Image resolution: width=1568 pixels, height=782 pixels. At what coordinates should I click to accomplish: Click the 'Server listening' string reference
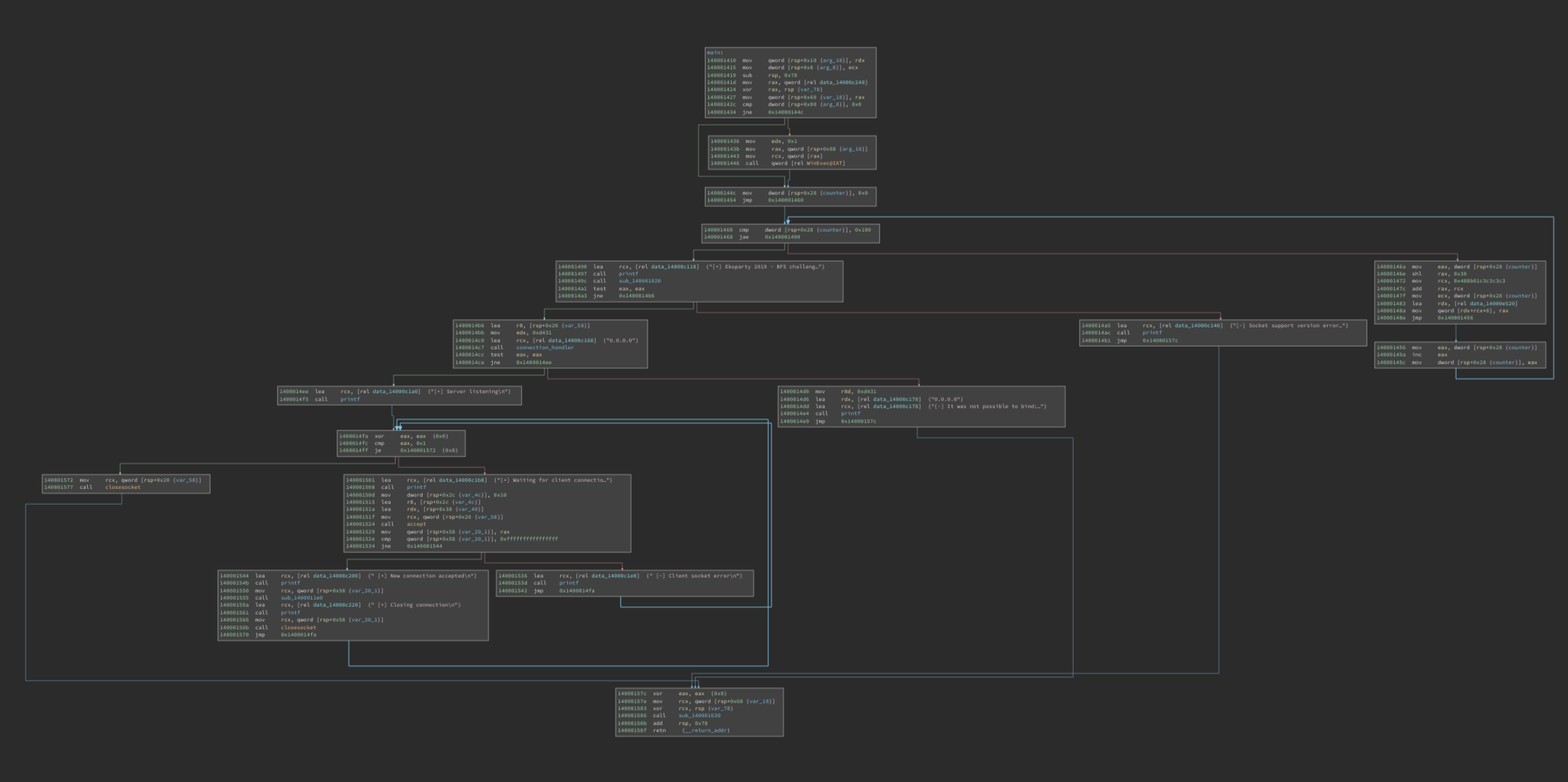click(469, 391)
